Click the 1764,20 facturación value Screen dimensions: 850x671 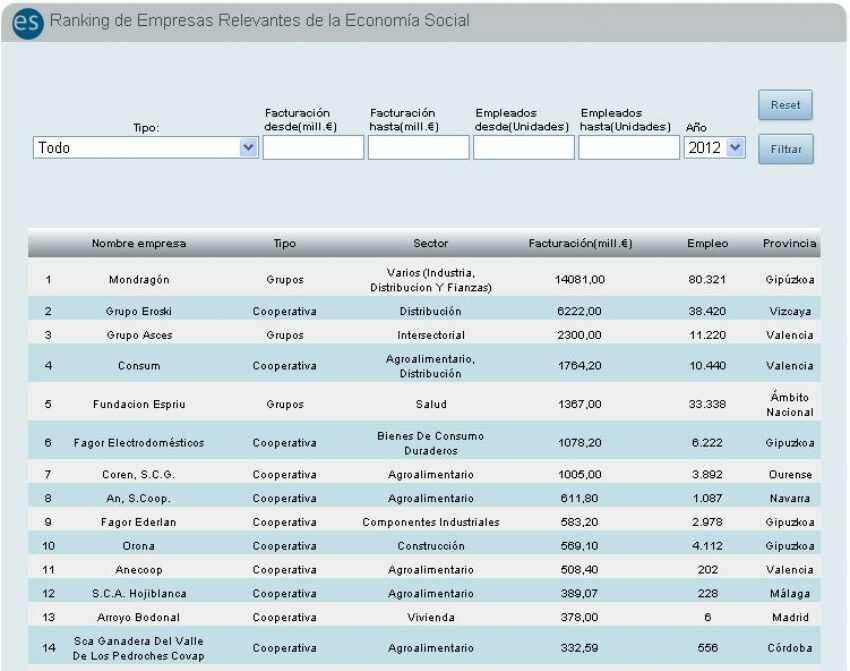(579, 366)
